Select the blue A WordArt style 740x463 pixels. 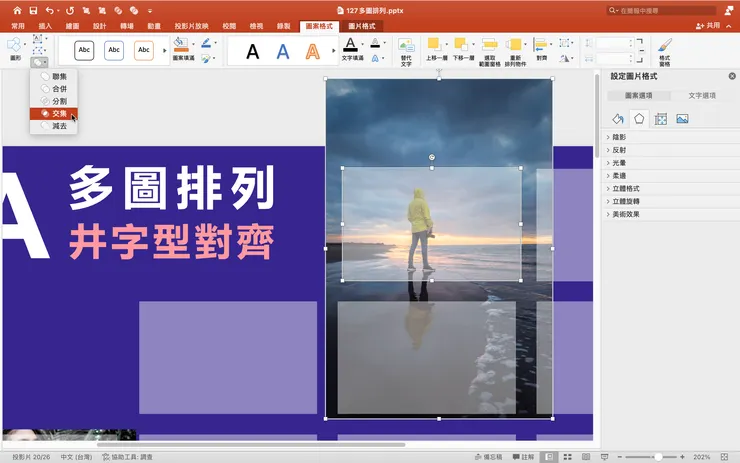(283, 51)
